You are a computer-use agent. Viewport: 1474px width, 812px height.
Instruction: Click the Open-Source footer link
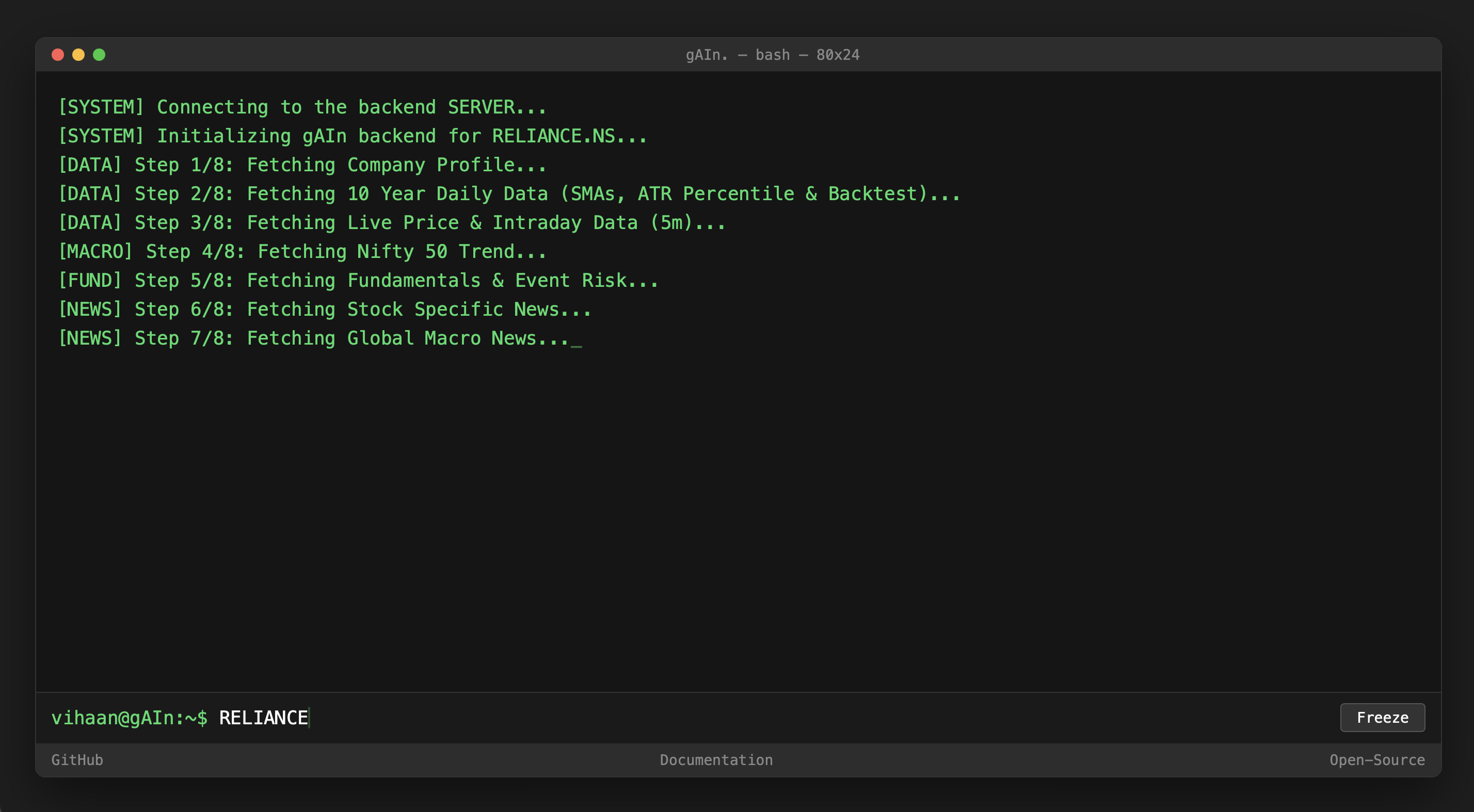point(1377,760)
